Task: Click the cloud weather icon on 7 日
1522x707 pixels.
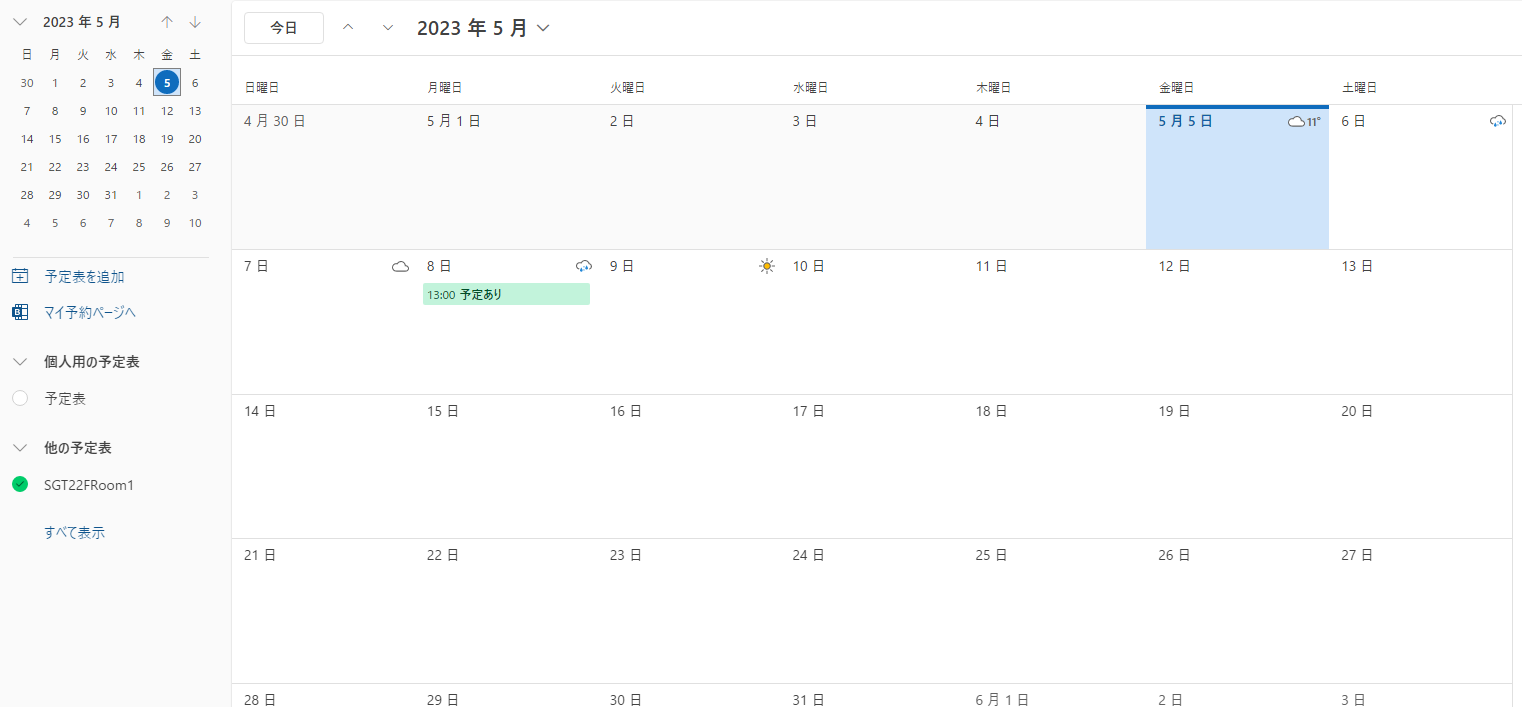Action: coord(400,266)
